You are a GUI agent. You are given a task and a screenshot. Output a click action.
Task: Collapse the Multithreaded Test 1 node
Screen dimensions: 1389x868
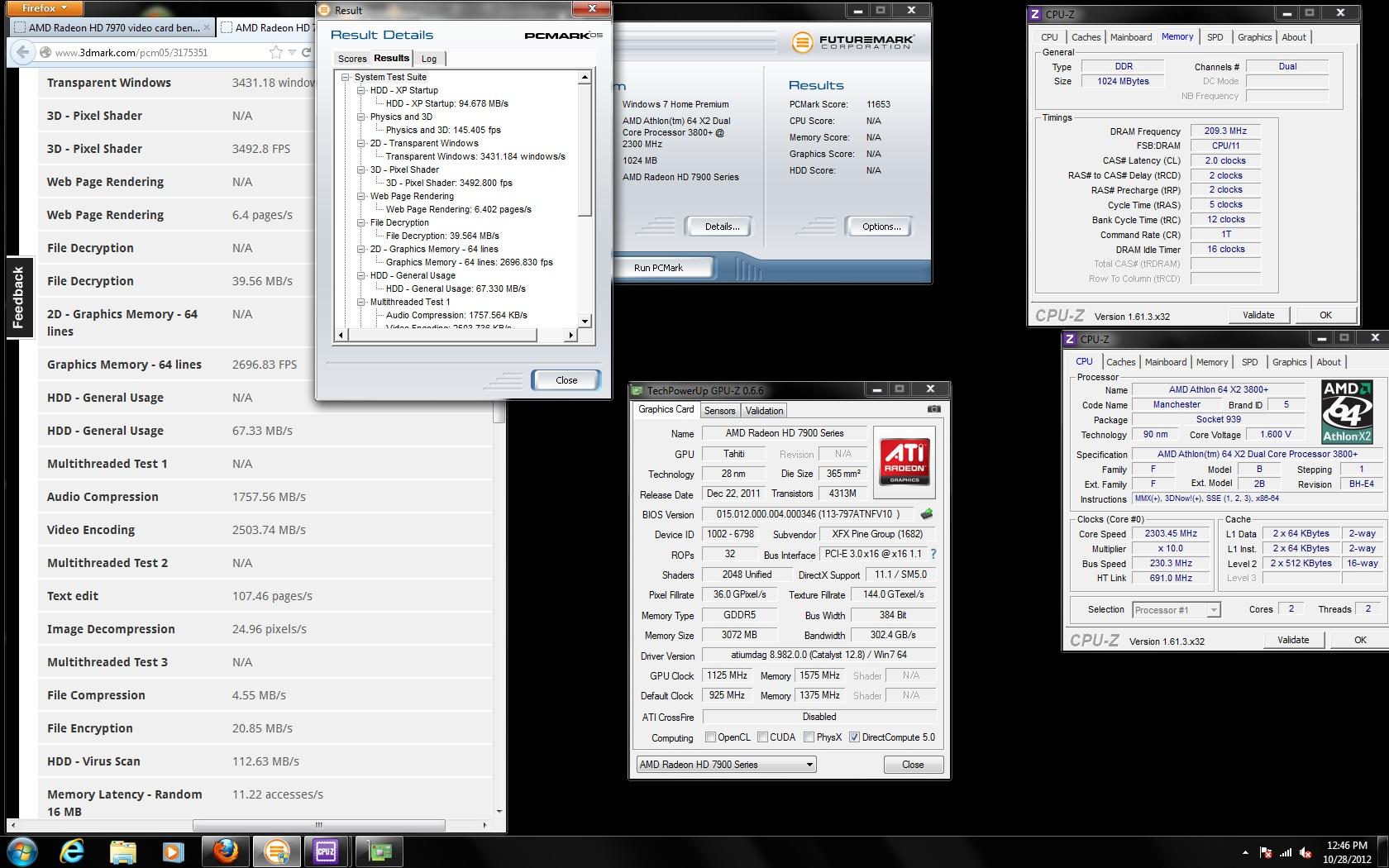[x=361, y=302]
